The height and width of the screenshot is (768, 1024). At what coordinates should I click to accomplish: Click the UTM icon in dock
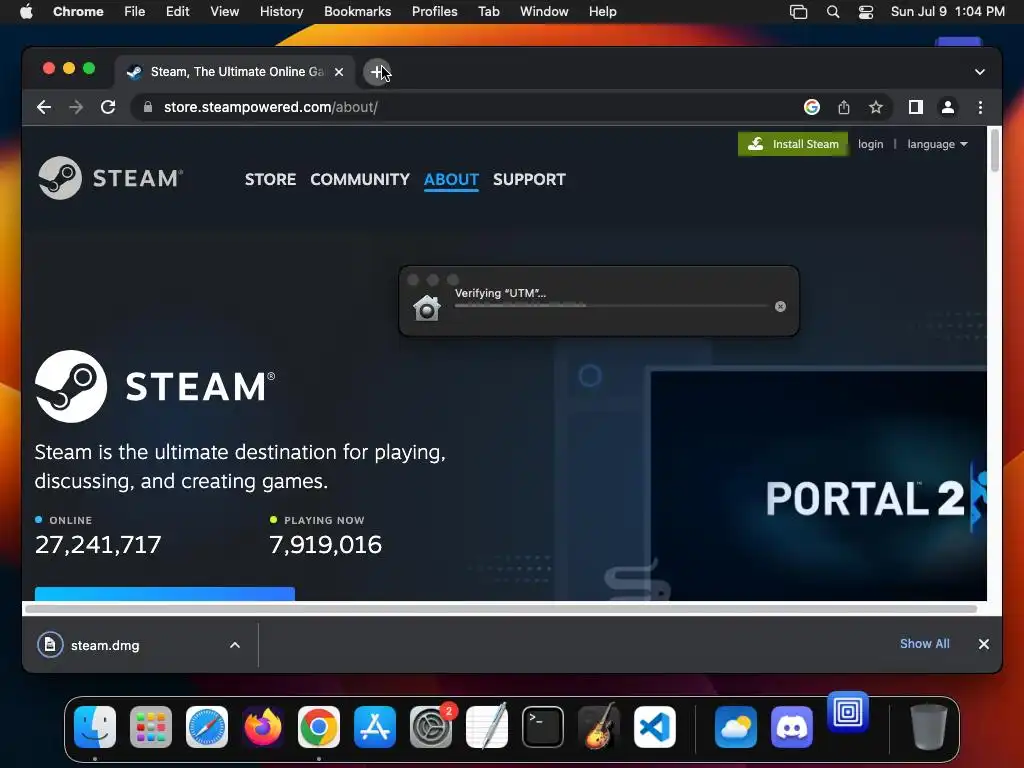[848, 712]
